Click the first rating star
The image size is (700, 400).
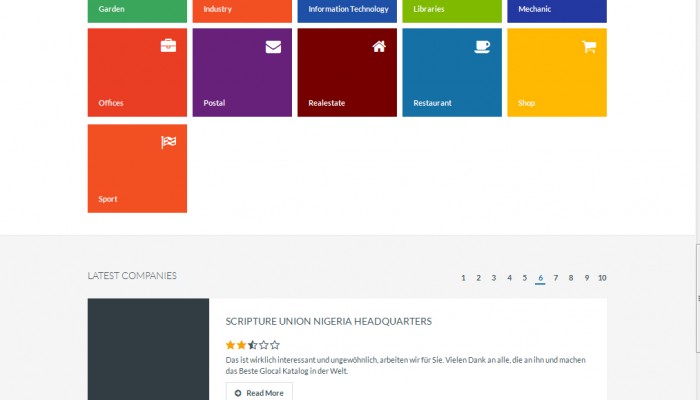[230, 345]
